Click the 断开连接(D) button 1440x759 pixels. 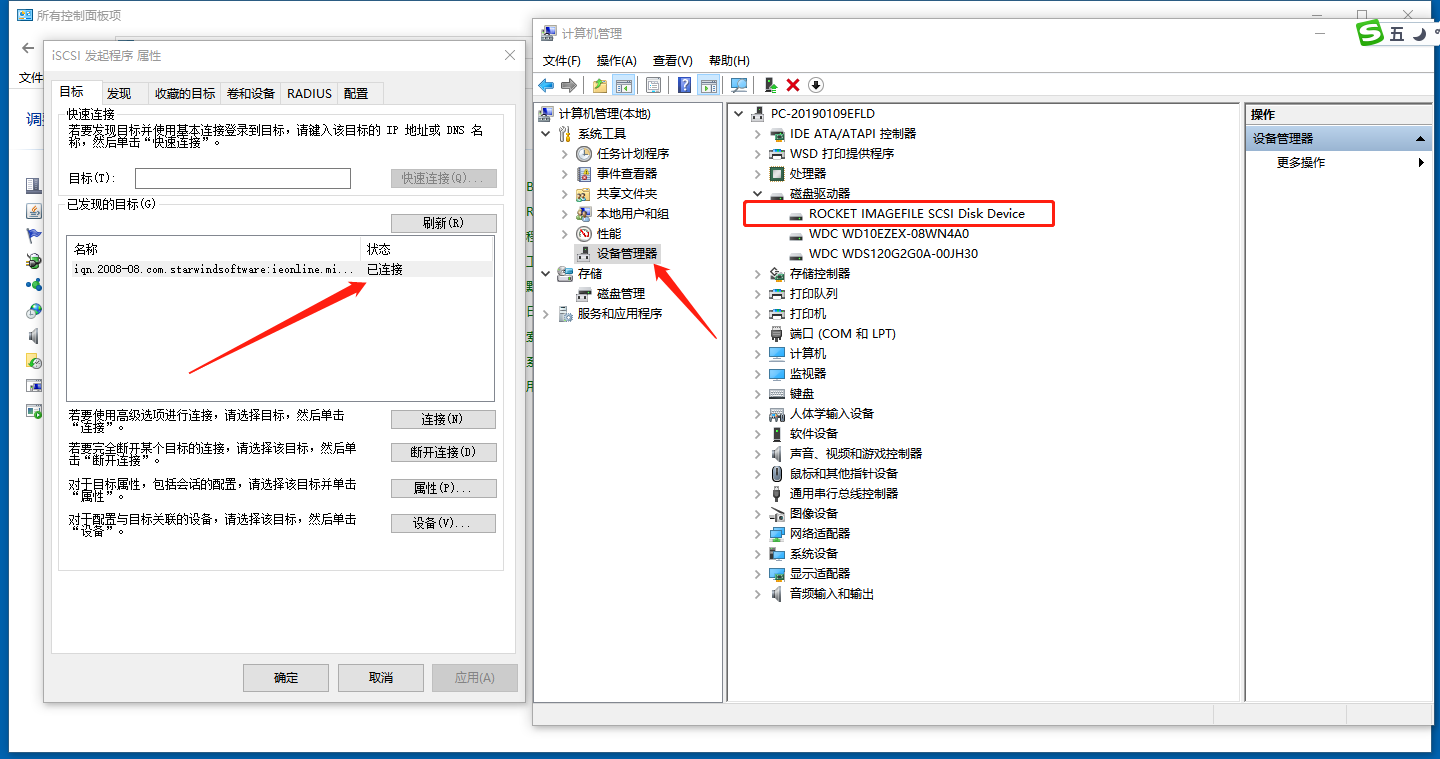click(x=443, y=452)
